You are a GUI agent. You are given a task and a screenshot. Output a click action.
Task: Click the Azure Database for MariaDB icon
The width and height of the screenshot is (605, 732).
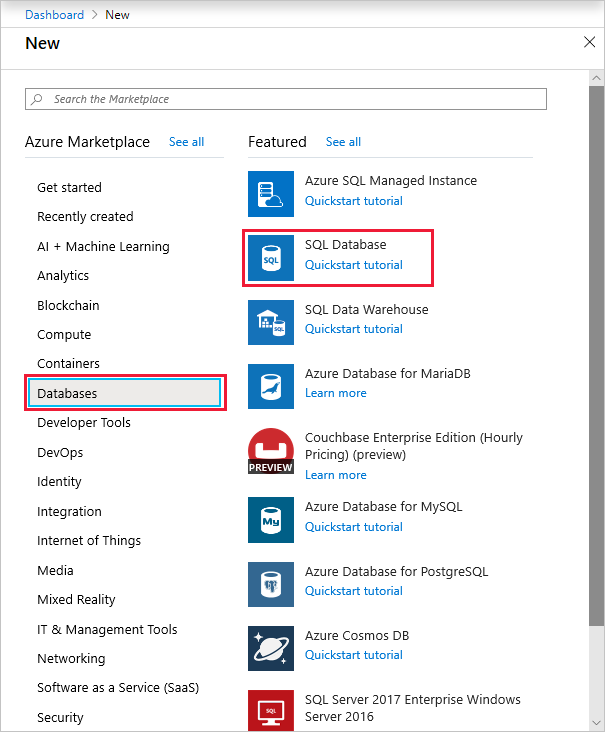click(x=271, y=386)
